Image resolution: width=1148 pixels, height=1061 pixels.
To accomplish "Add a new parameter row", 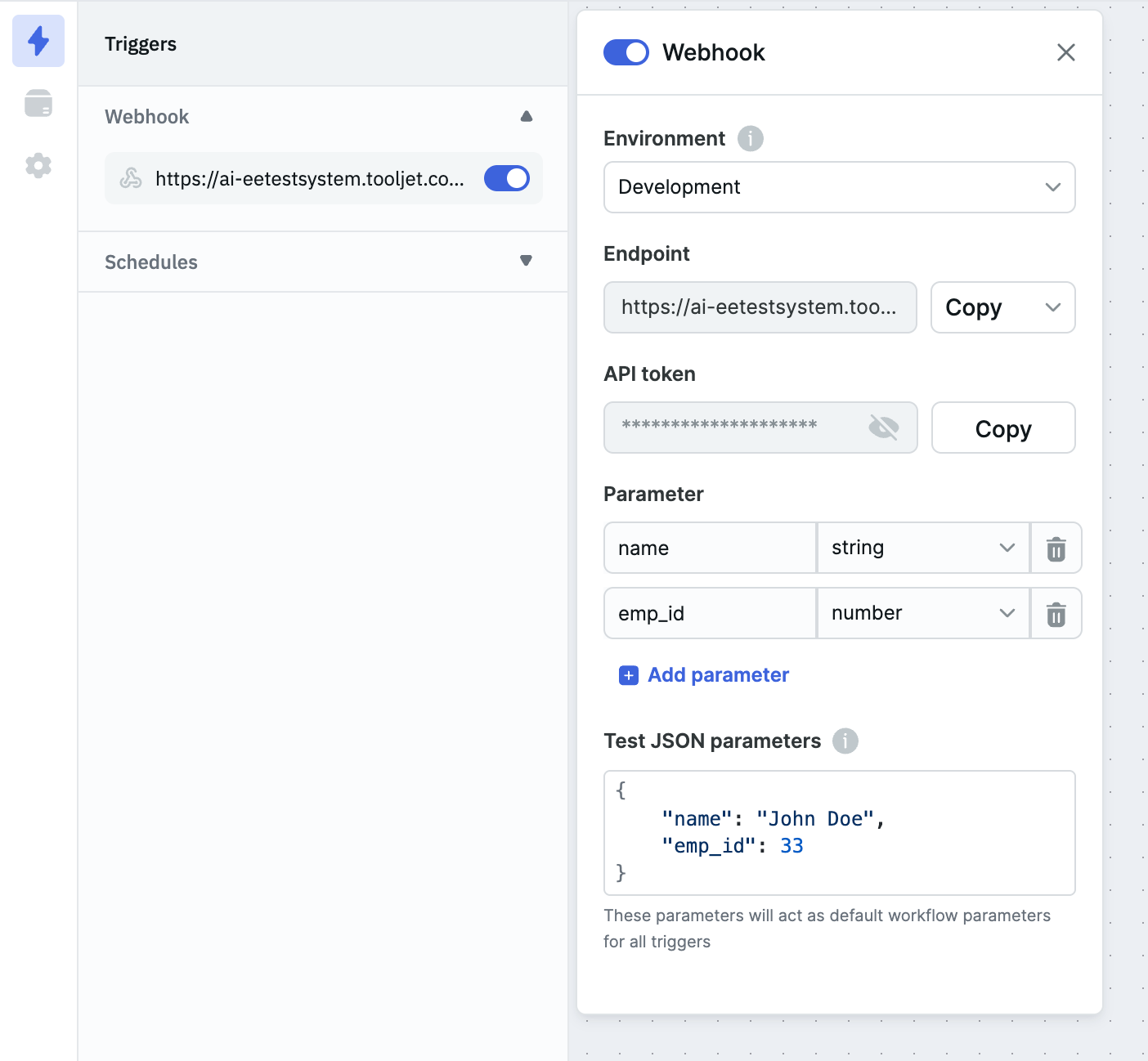I will [702, 674].
